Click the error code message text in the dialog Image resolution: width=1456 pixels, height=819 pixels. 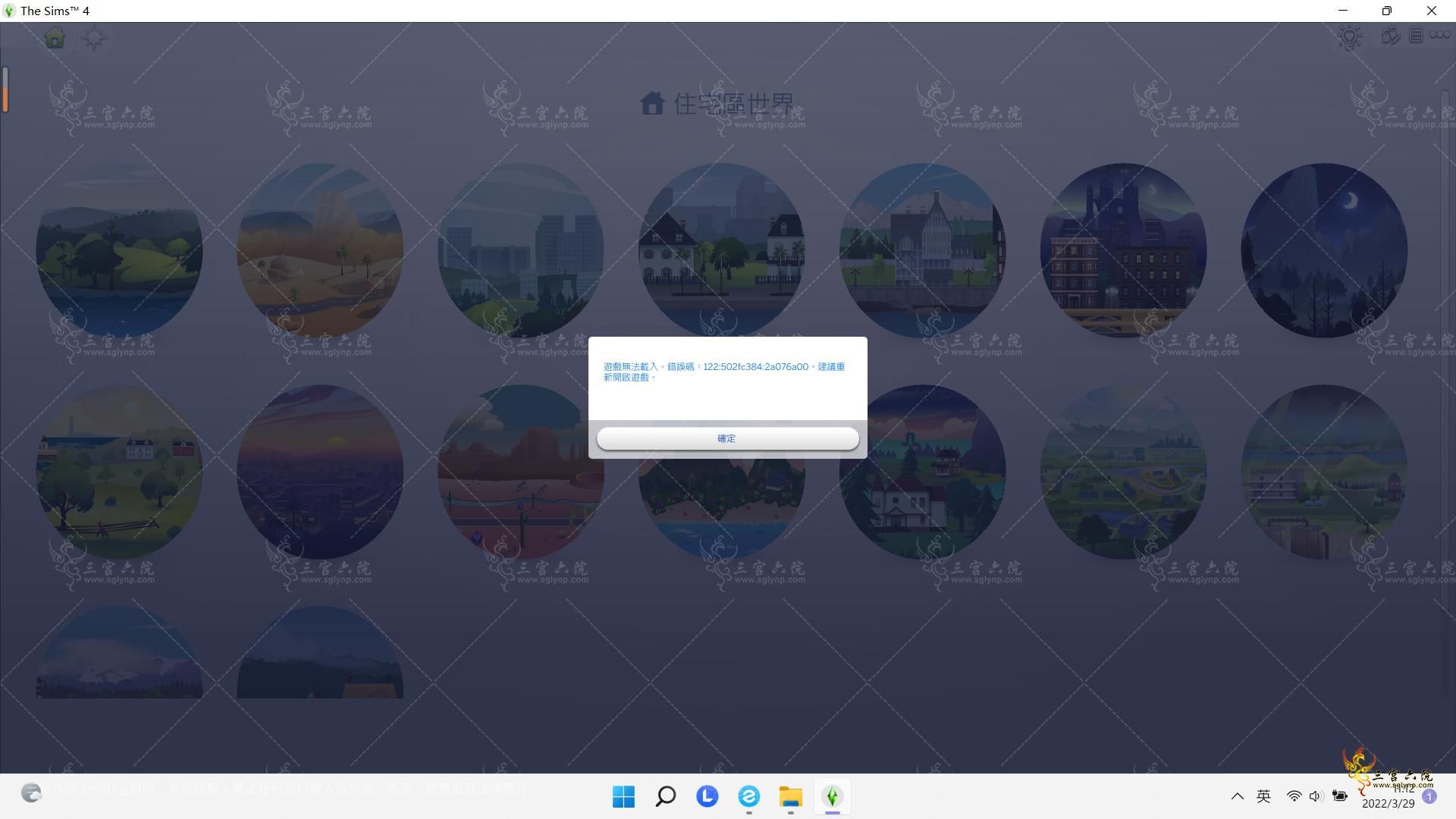click(724, 372)
